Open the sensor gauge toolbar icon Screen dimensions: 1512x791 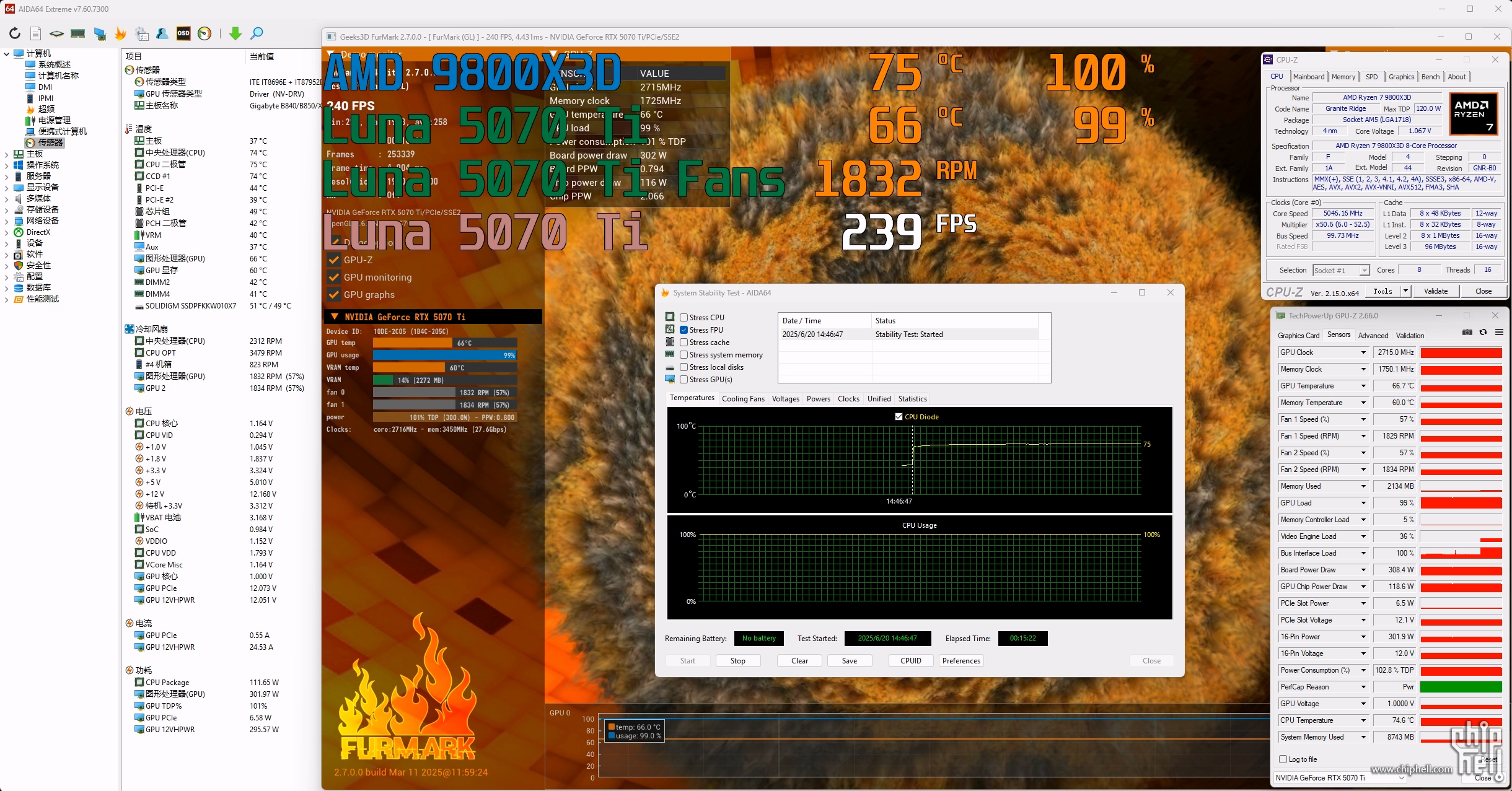[x=204, y=33]
